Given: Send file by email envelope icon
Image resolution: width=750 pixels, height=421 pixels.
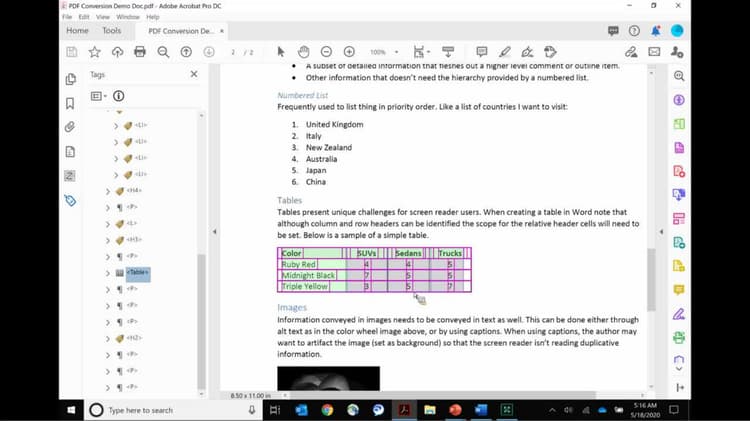Looking at the screenshot, I should (654, 52).
